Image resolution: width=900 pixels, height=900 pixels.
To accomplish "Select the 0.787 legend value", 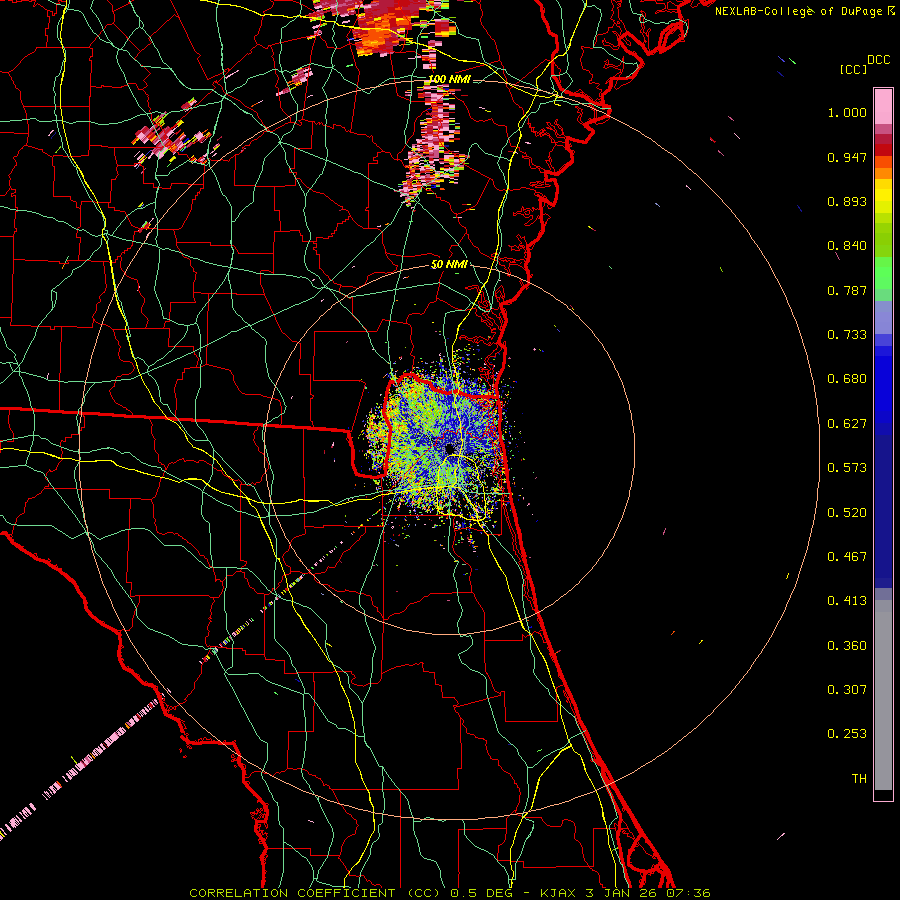I will point(847,290).
